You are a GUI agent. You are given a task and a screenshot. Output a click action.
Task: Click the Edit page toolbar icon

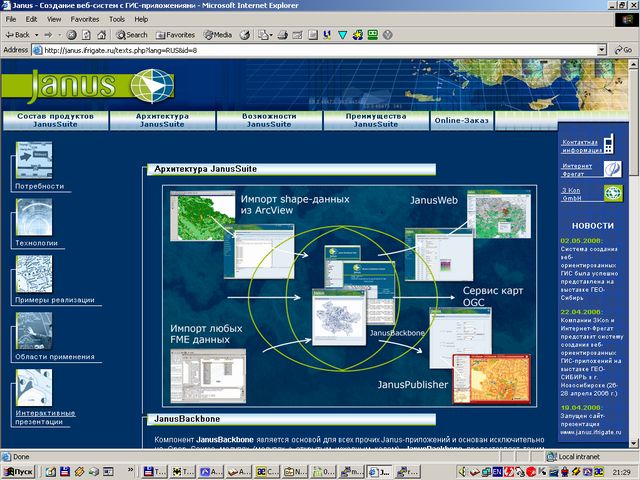coord(298,35)
